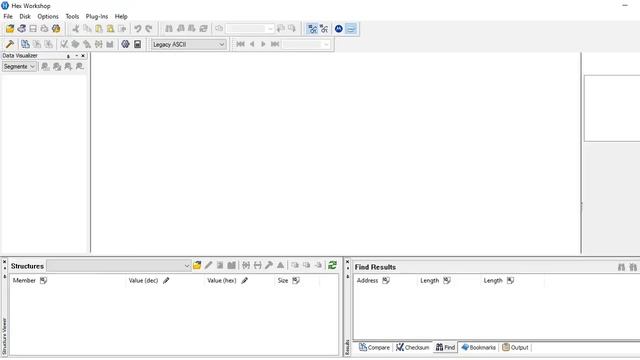Click the Undo arrow icon
The width and height of the screenshot is (640, 360).
[138, 29]
